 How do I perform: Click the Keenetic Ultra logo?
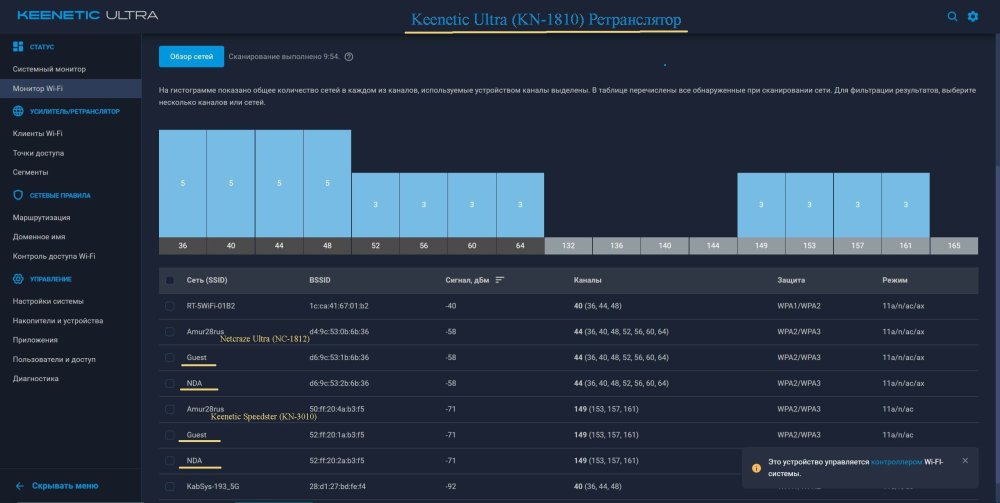tap(88, 15)
